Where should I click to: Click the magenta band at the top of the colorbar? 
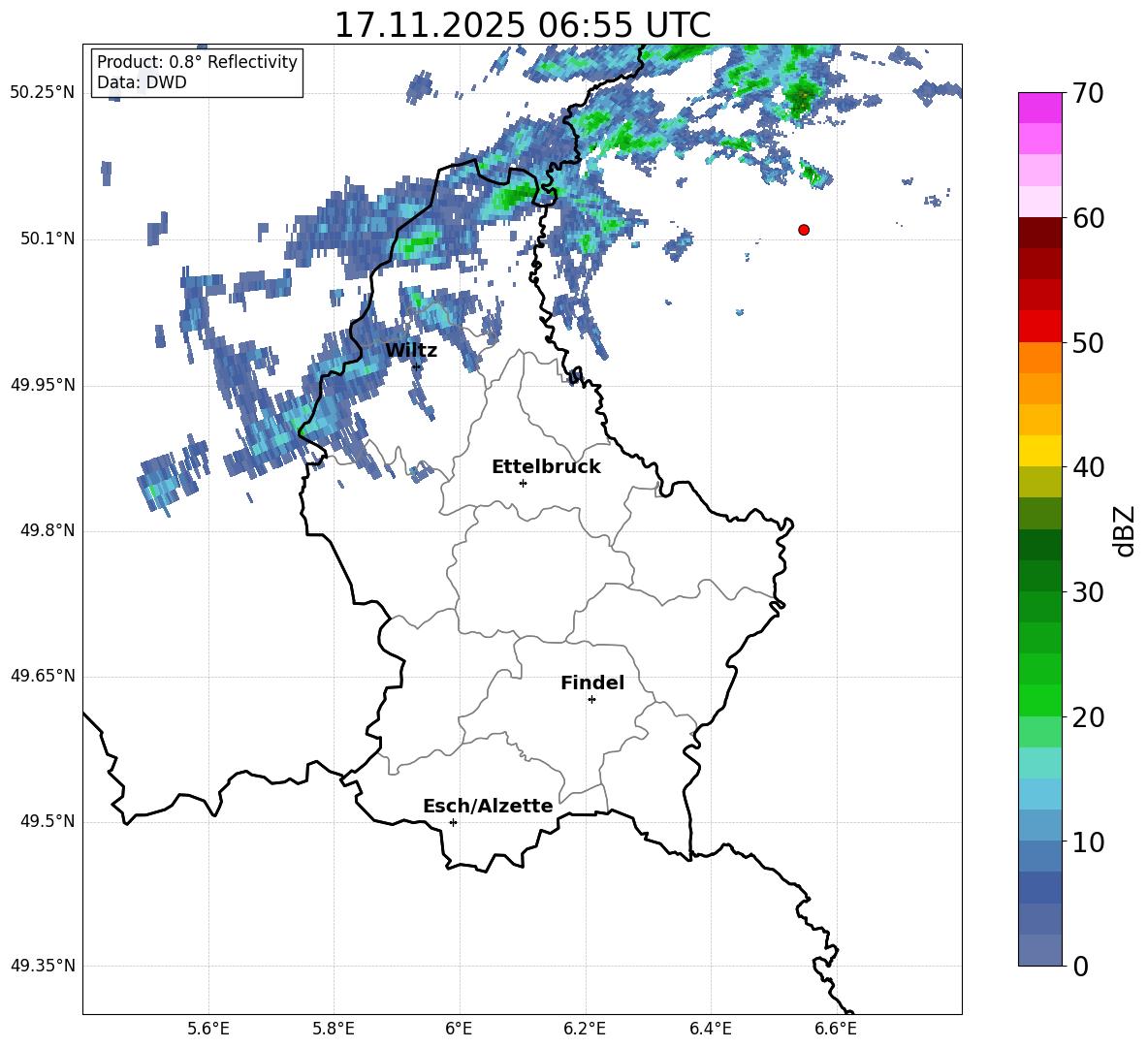click(1040, 108)
